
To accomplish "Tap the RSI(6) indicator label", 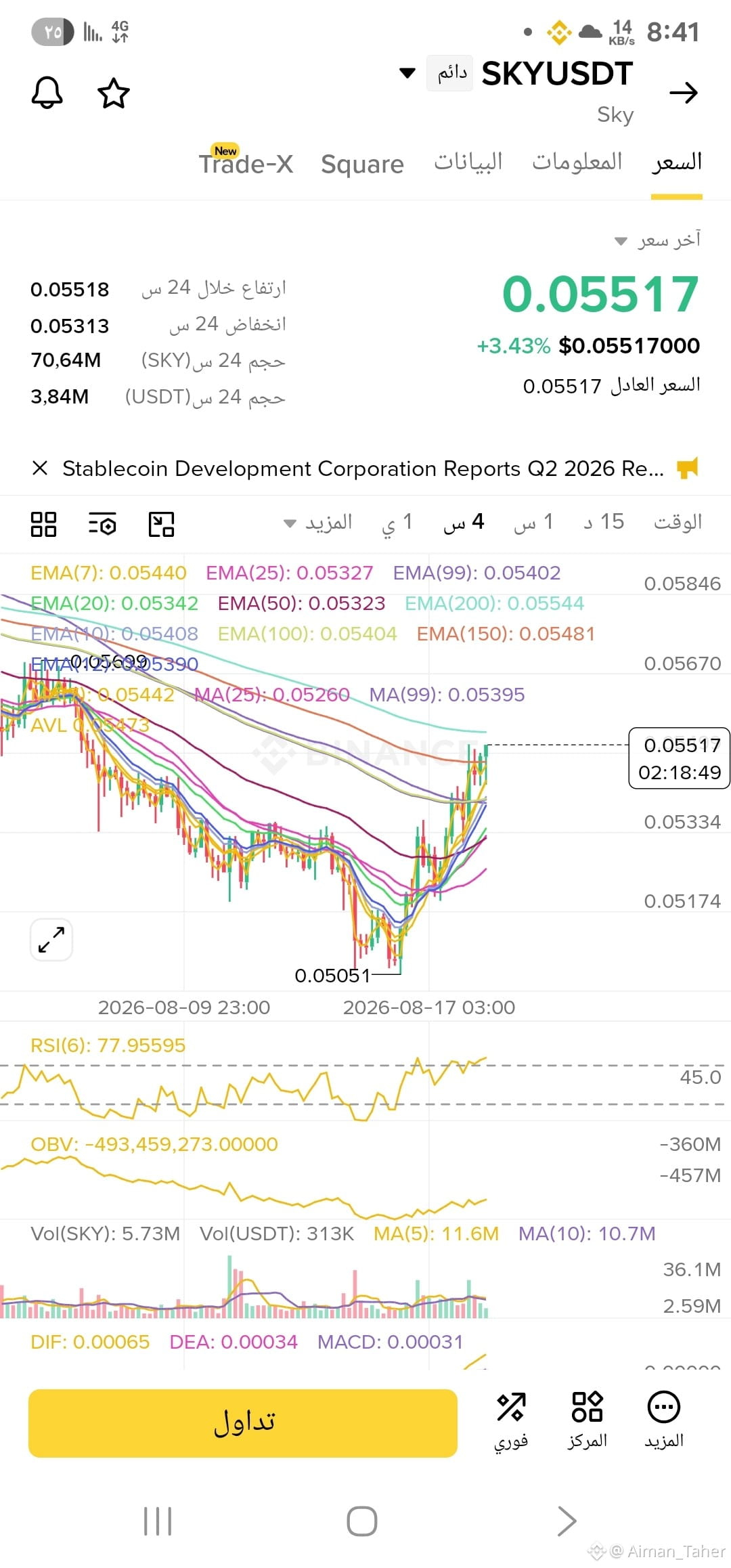I will (108, 1045).
